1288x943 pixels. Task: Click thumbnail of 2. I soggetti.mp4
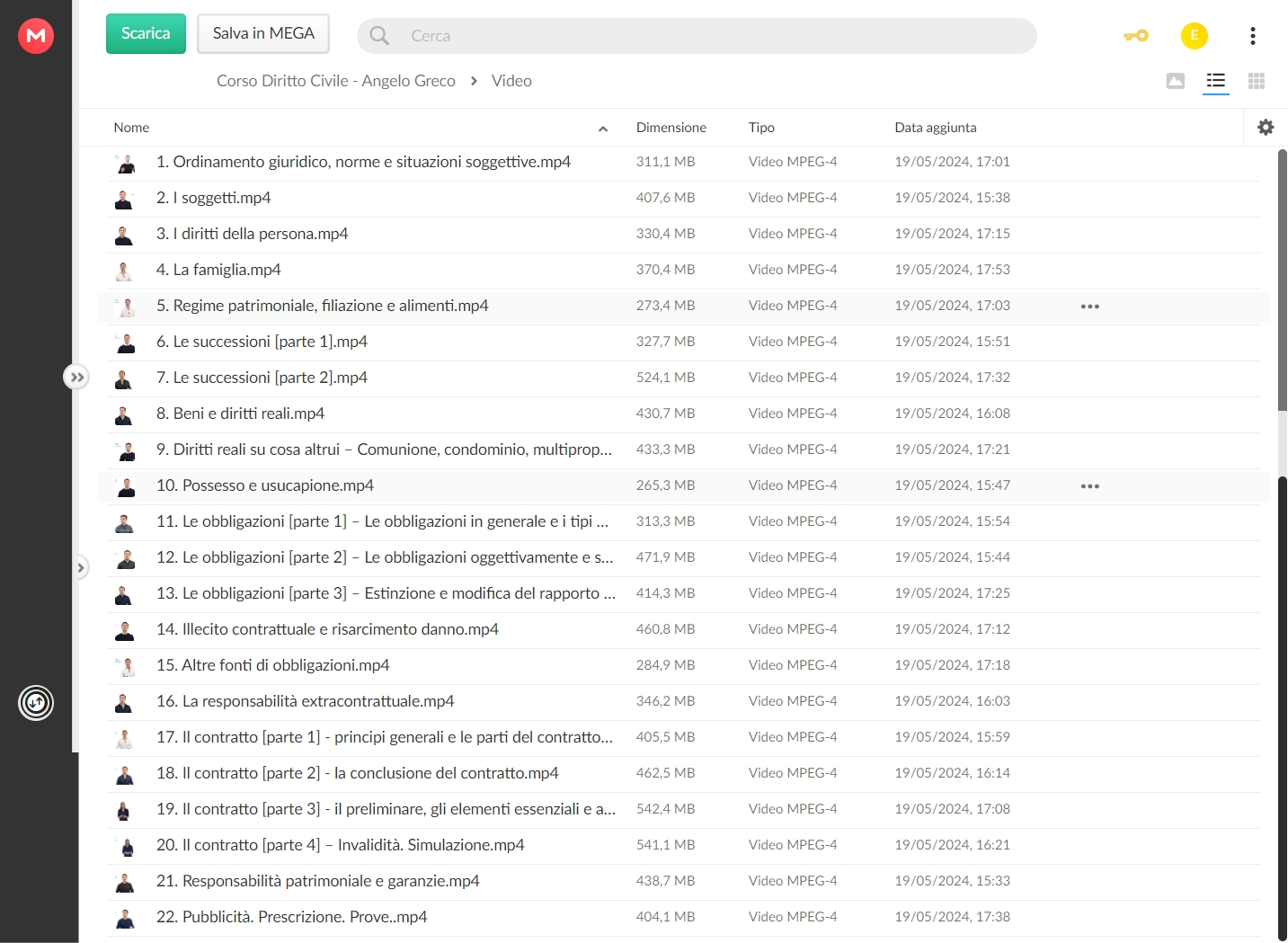click(125, 199)
